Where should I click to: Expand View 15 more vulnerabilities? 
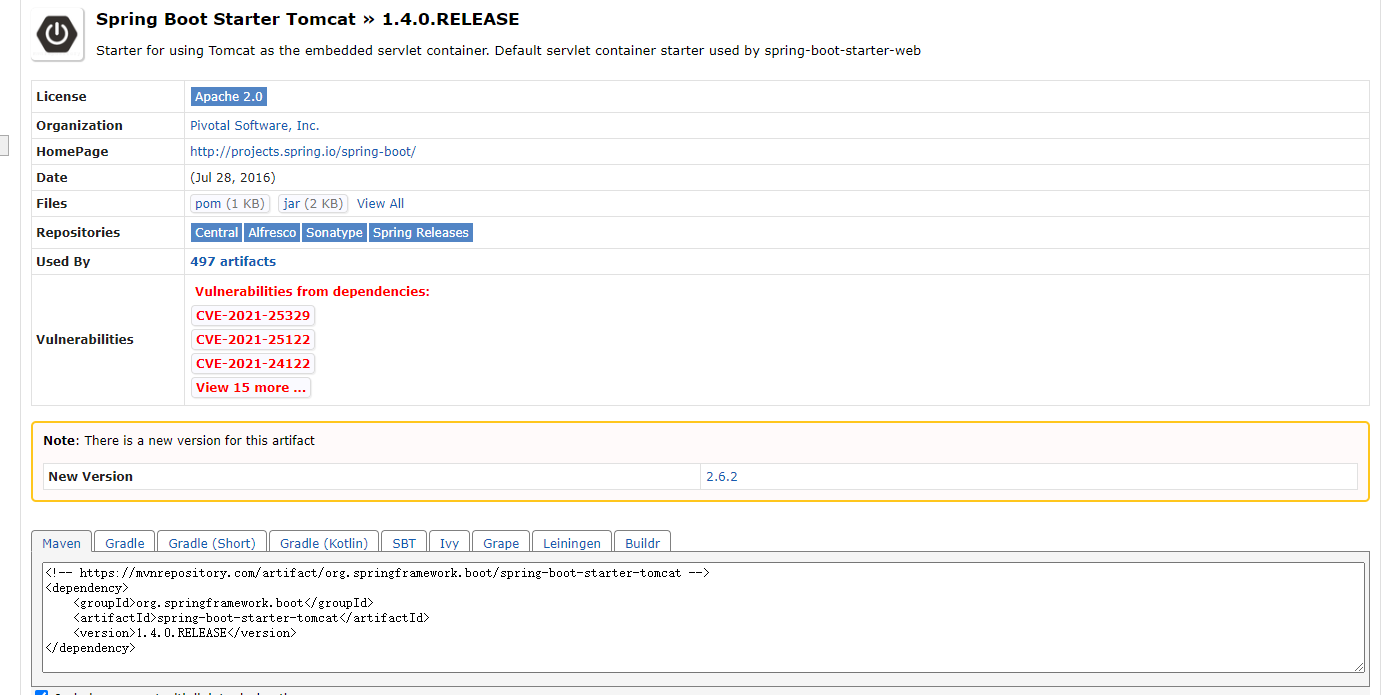[251, 388]
